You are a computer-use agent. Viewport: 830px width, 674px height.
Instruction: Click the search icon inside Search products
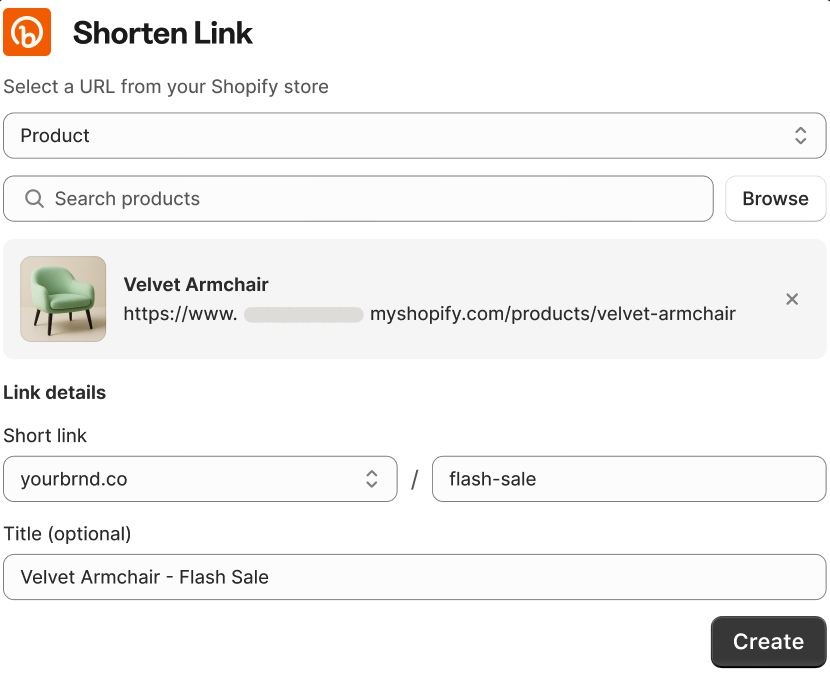pyautogui.click(x=34, y=199)
